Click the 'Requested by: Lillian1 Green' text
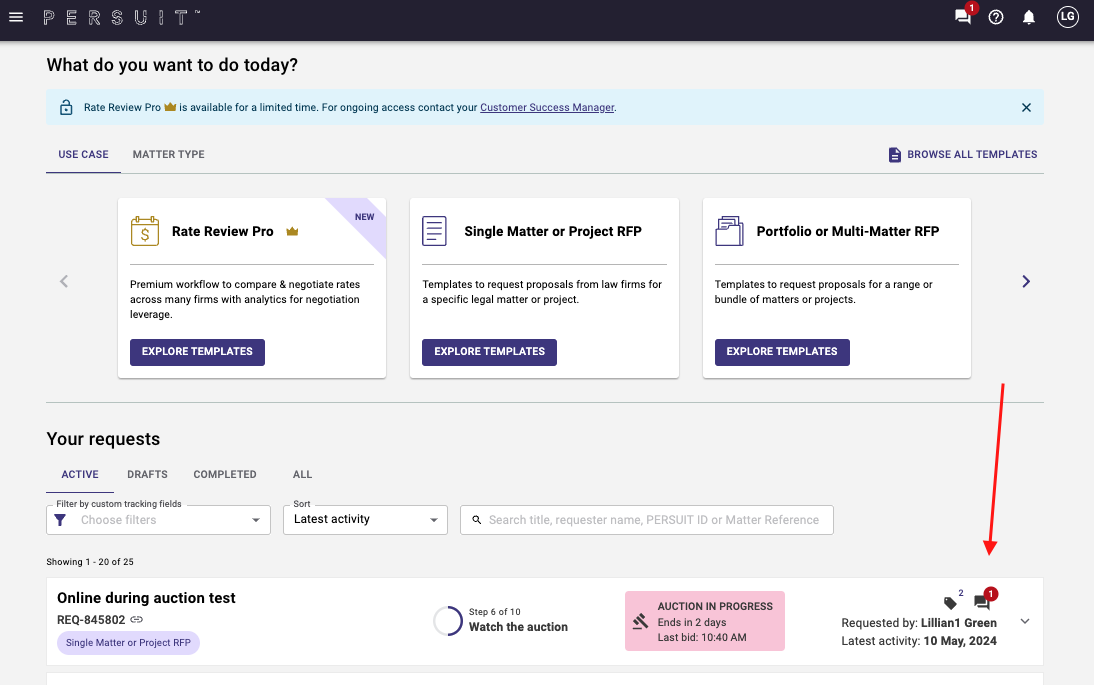 [919, 623]
